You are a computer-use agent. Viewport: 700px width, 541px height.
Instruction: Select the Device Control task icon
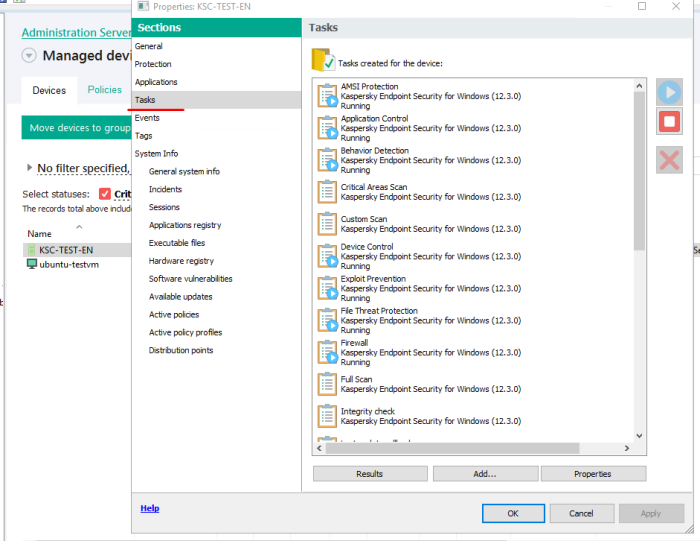click(x=328, y=256)
